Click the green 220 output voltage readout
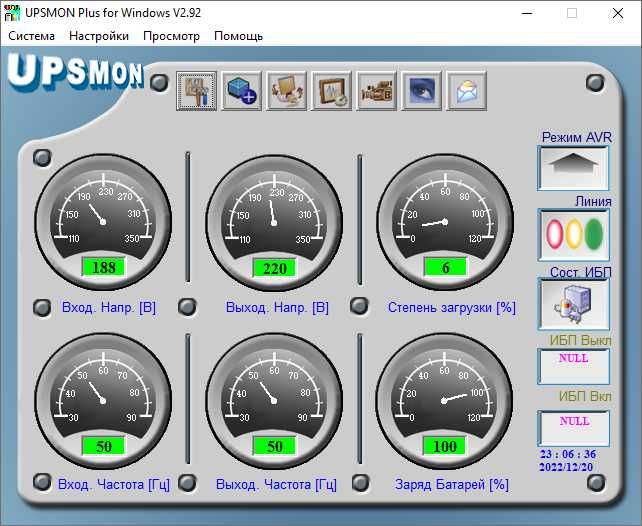Viewport: 642px width, 526px height. [x=275, y=268]
